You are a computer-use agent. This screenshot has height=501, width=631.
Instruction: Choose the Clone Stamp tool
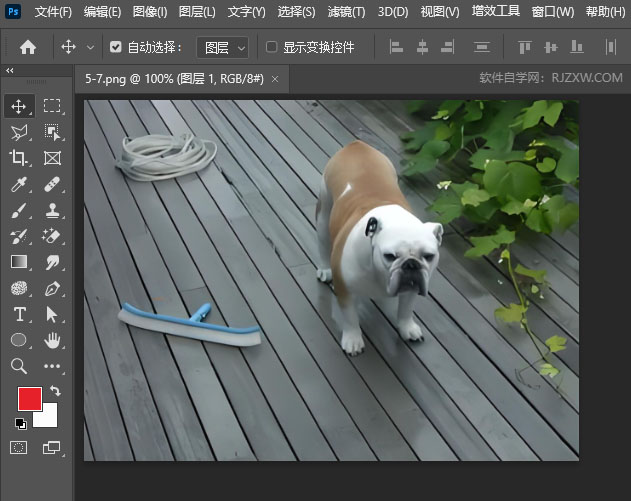pyautogui.click(x=52, y=210)
